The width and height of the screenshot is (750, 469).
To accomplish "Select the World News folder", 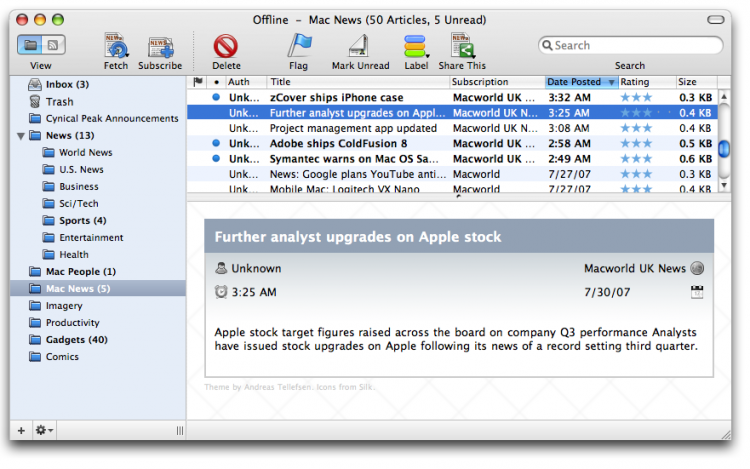I will click(x=98, y=153).
